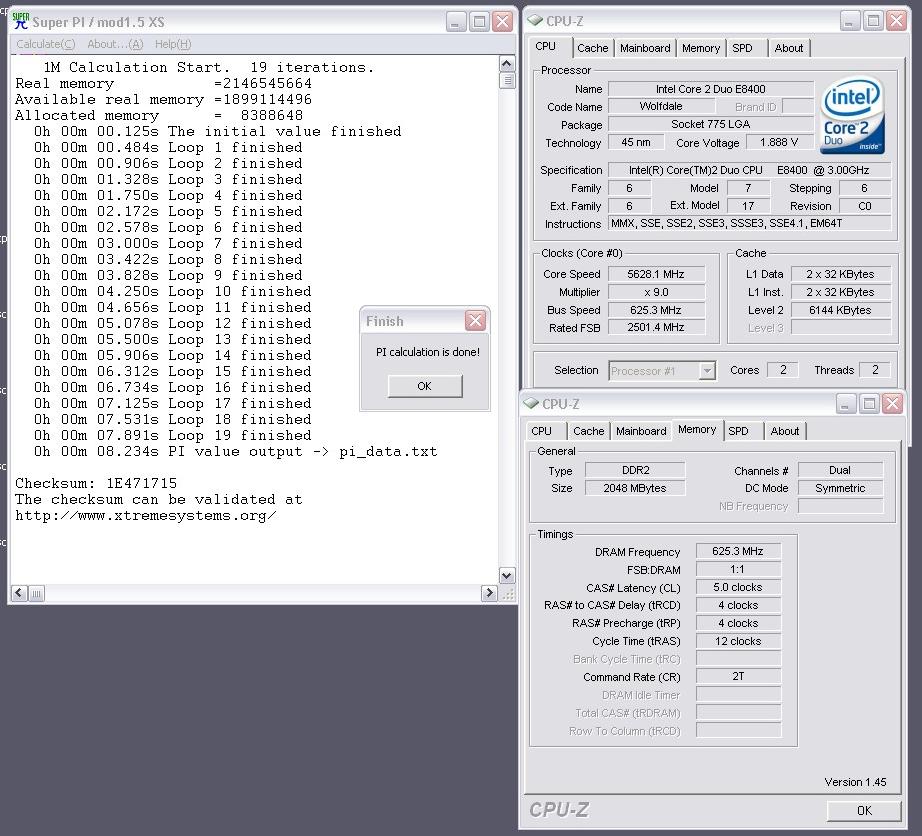The height and width of the screenshot is (836, 922).
Task: Click the Multiplier value x 9.0
Action: tap(656, 292)
